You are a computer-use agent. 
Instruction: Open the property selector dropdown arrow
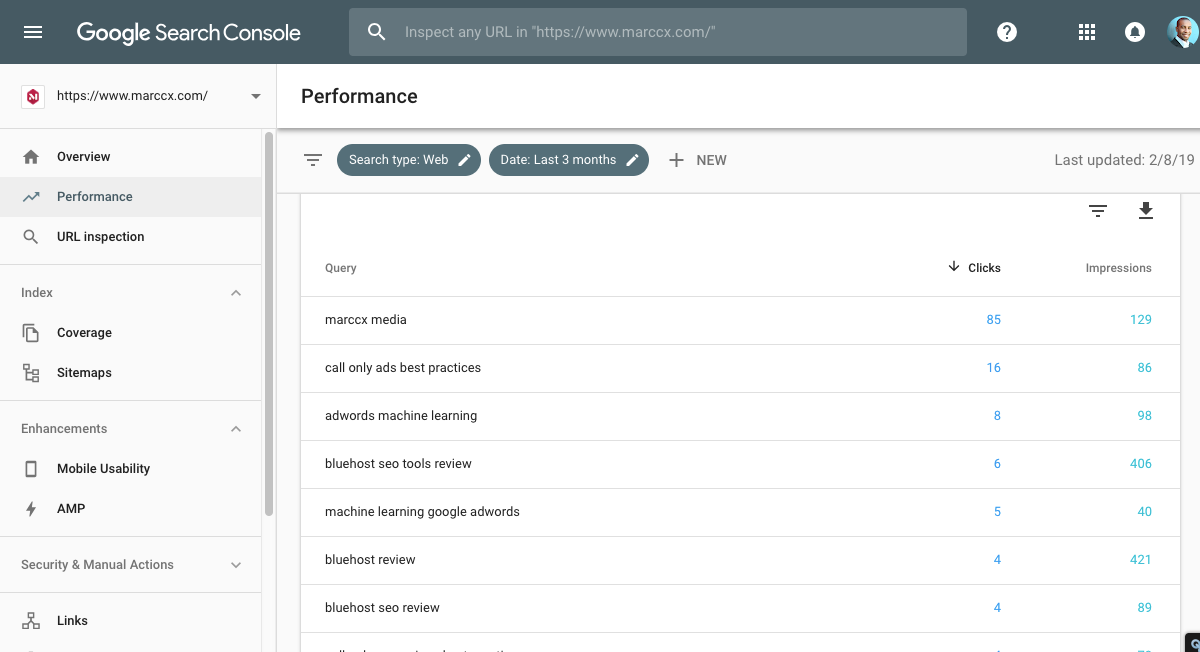pyautogui.click(x=256, y=97)
